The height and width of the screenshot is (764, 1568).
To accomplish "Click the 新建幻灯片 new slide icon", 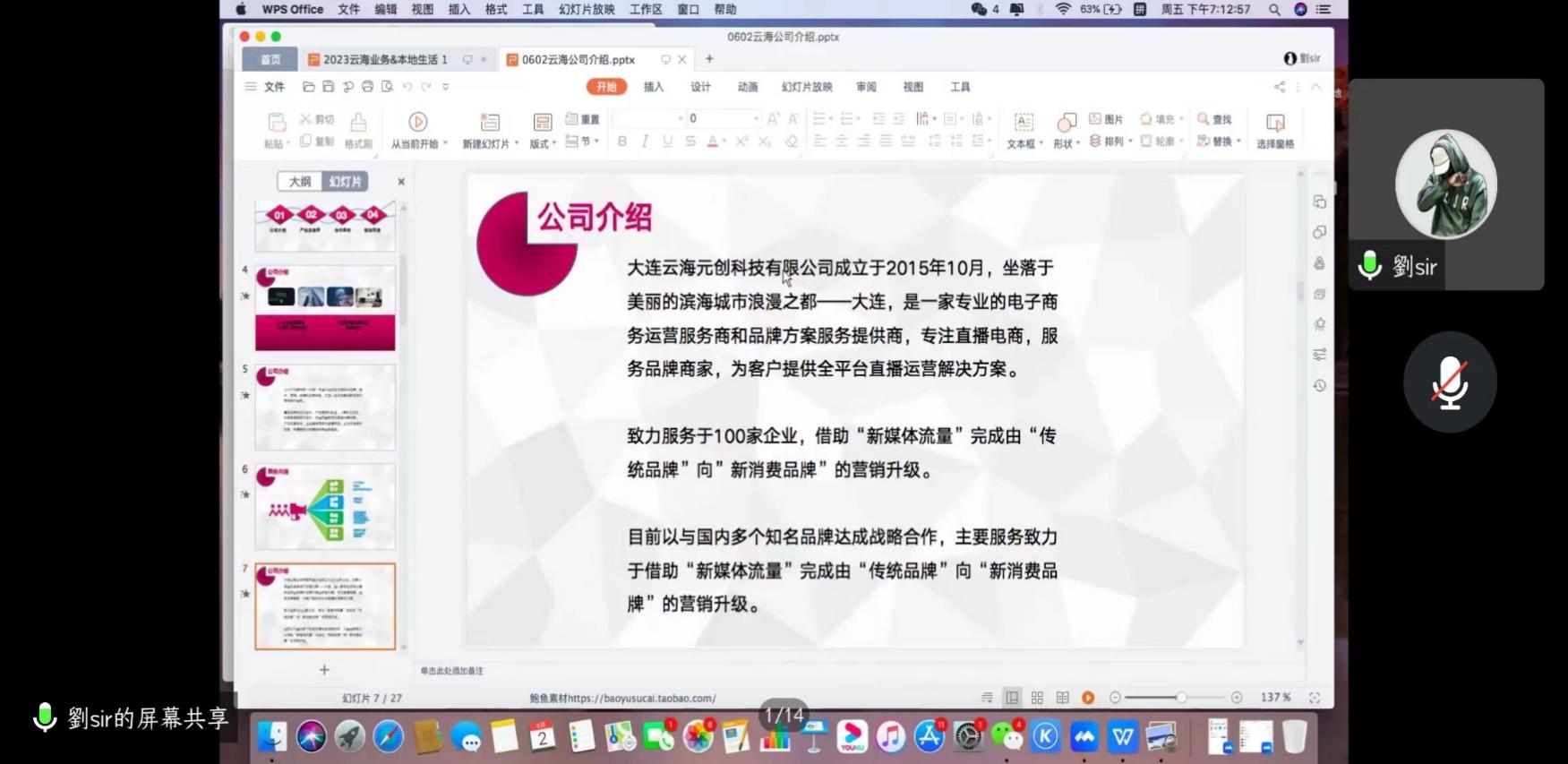I will coord(489,122).
